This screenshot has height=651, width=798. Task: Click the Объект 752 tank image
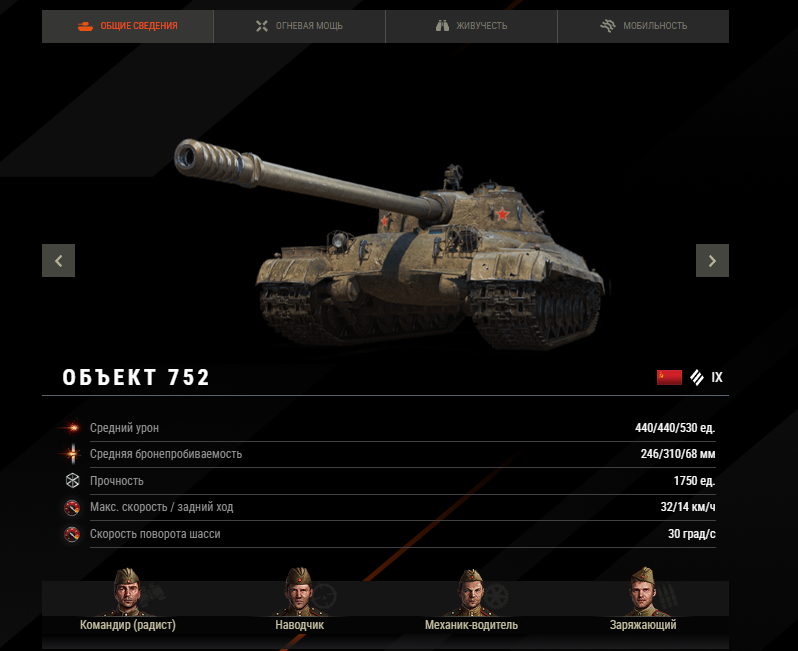389,245
